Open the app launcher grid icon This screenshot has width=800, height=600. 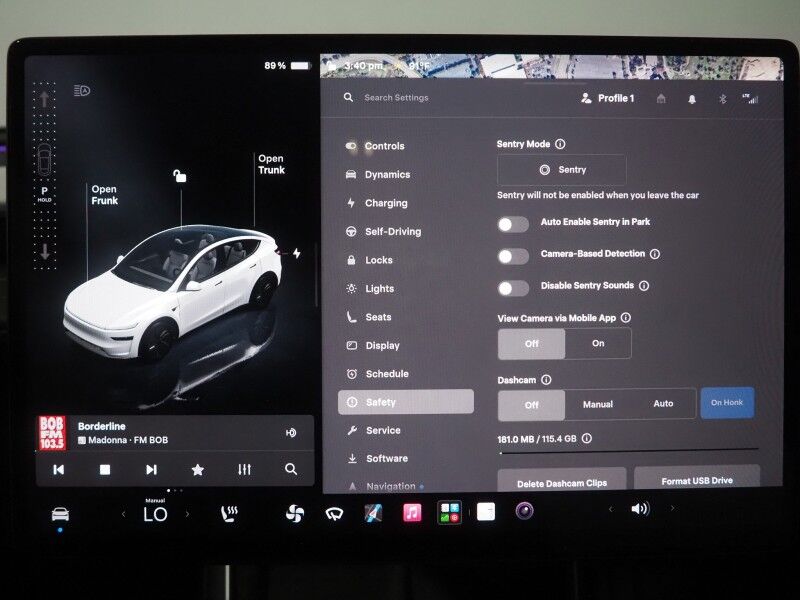(449, 512)
